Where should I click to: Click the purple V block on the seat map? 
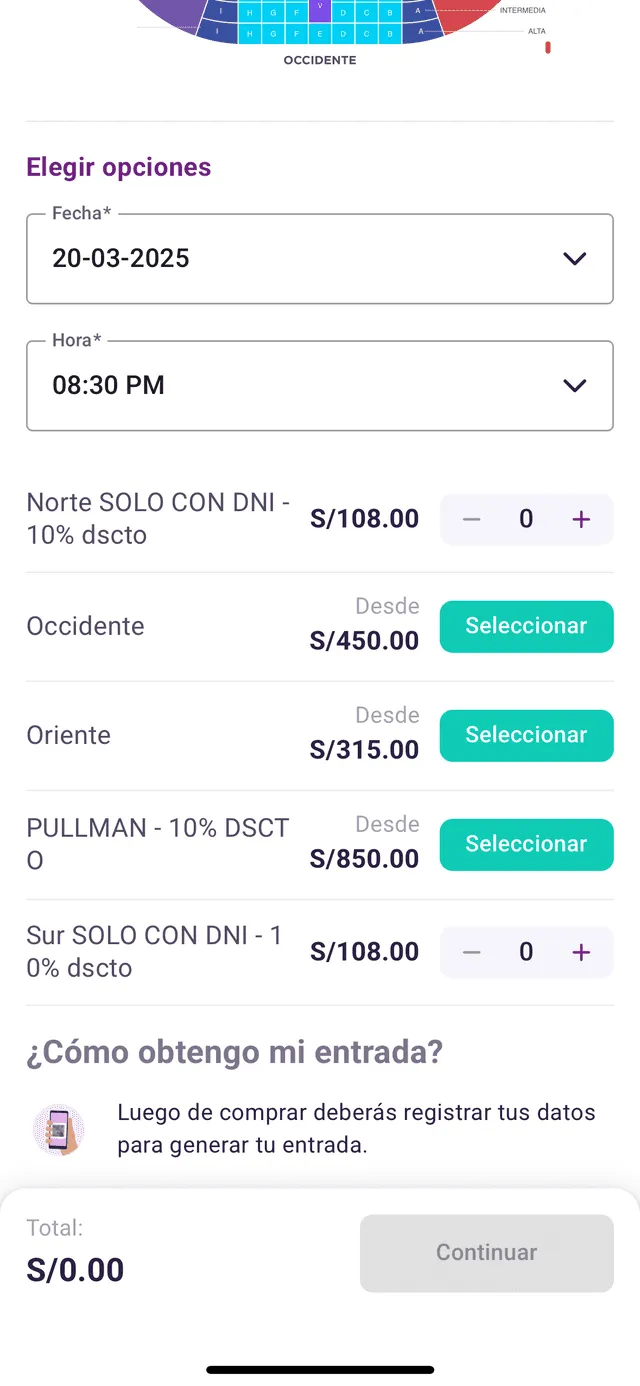[x=321, y=11]
